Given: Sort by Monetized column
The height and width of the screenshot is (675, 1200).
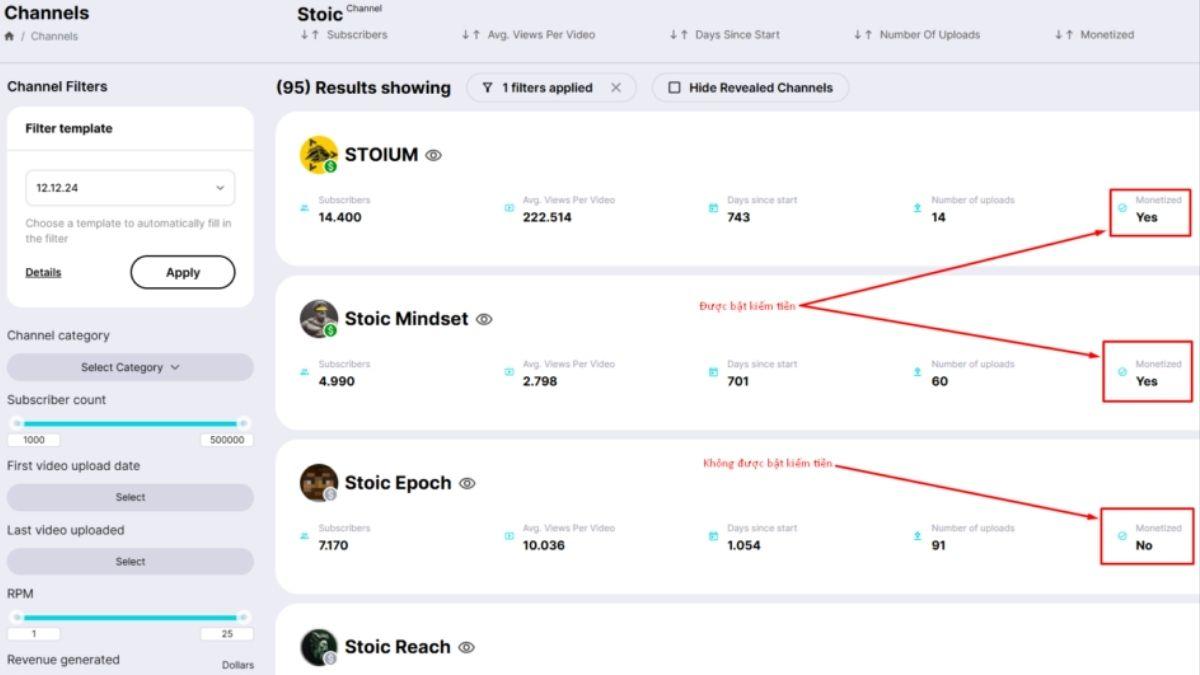Looking at the screenshot, I should click(x=1094, y=34).
